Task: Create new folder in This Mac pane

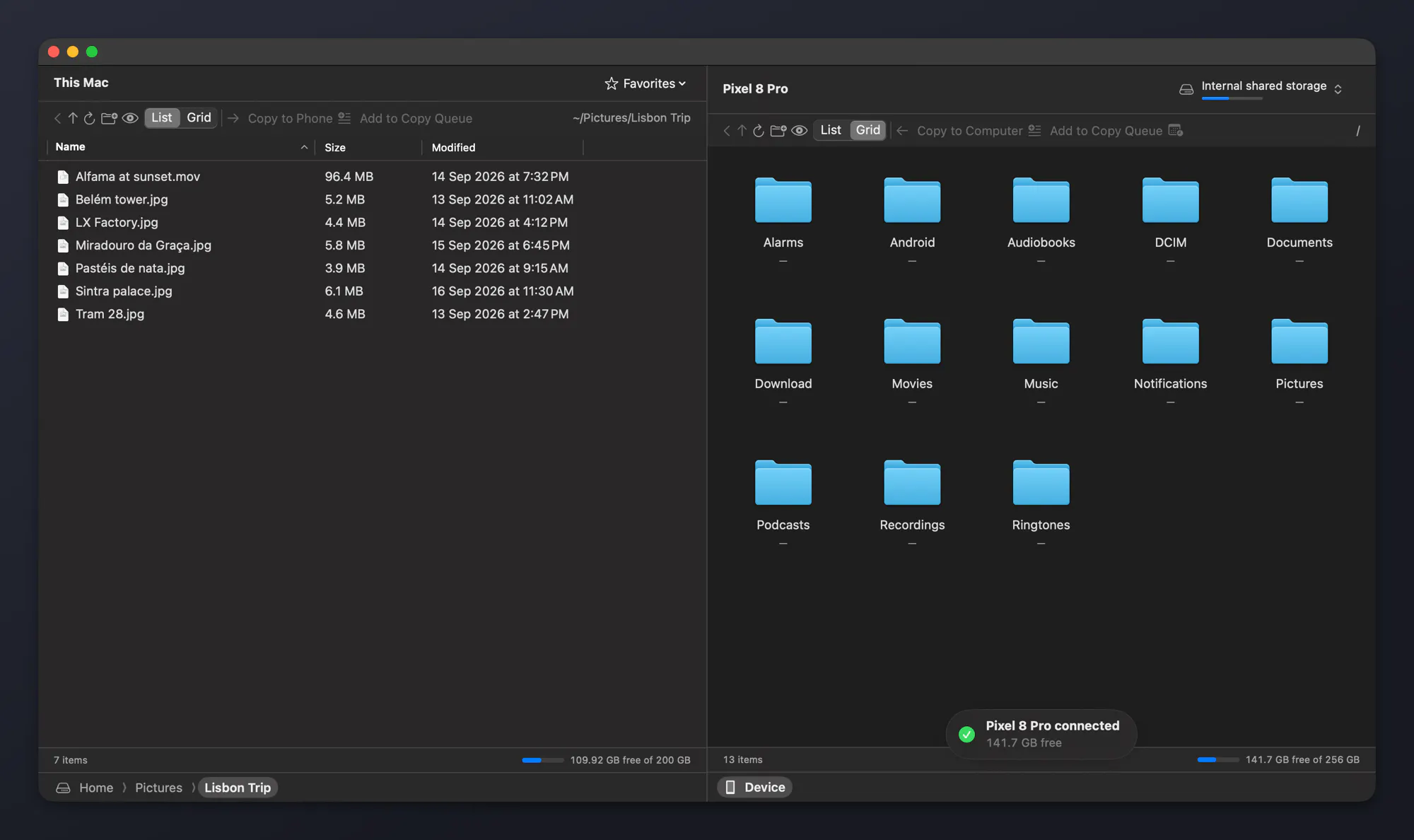Action: coord(109,118)
